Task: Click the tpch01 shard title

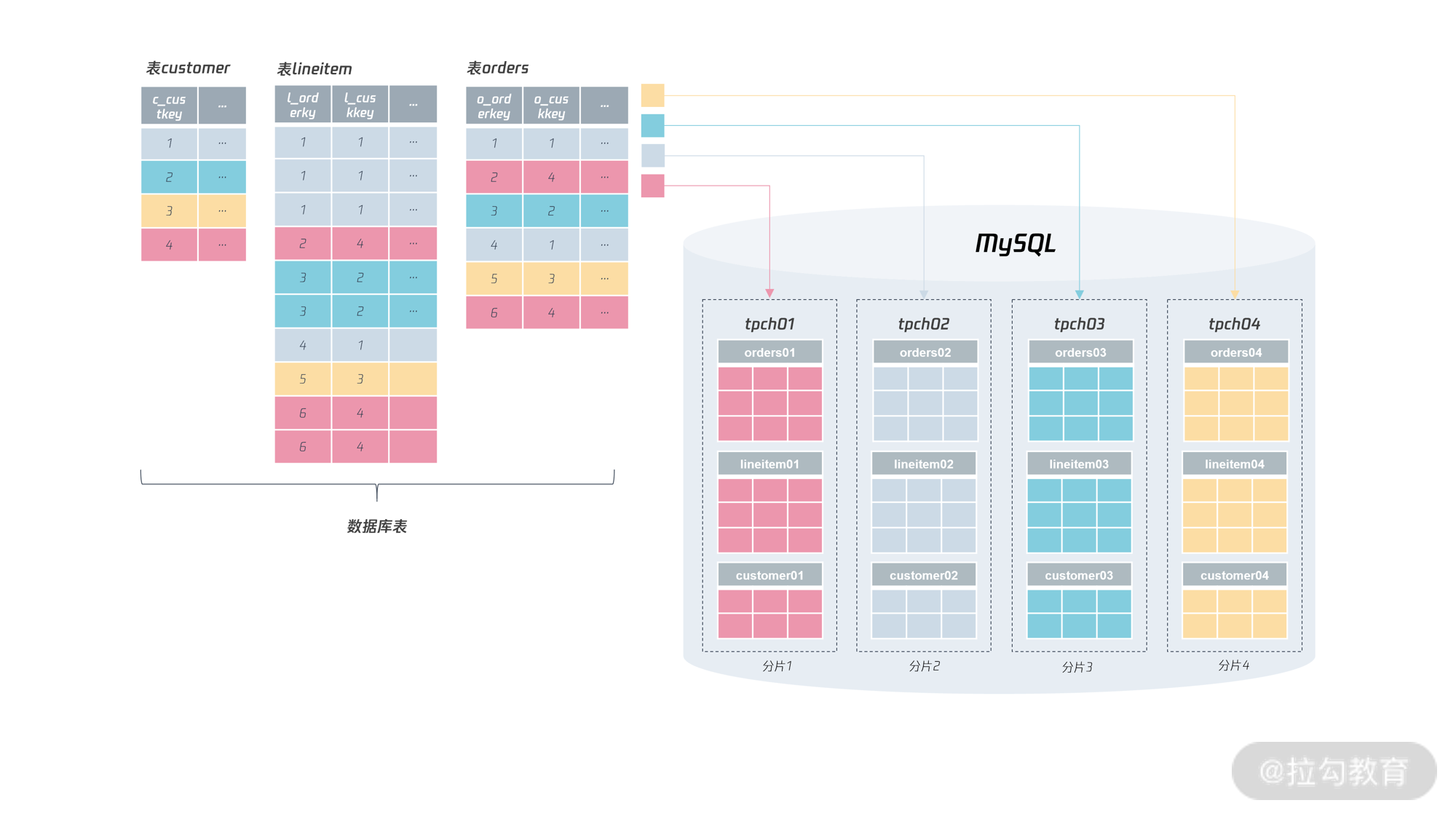Action: (769, 323)
